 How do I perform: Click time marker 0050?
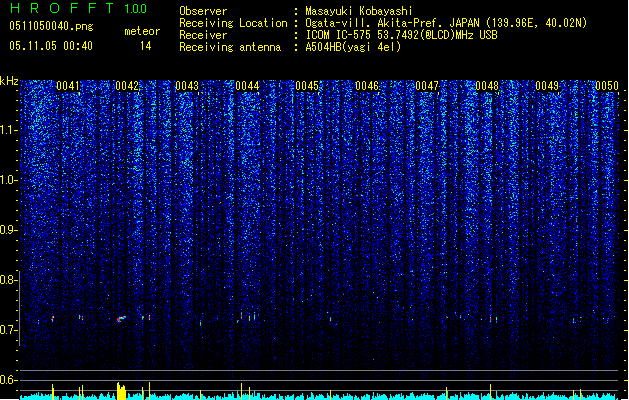point(607,86)
